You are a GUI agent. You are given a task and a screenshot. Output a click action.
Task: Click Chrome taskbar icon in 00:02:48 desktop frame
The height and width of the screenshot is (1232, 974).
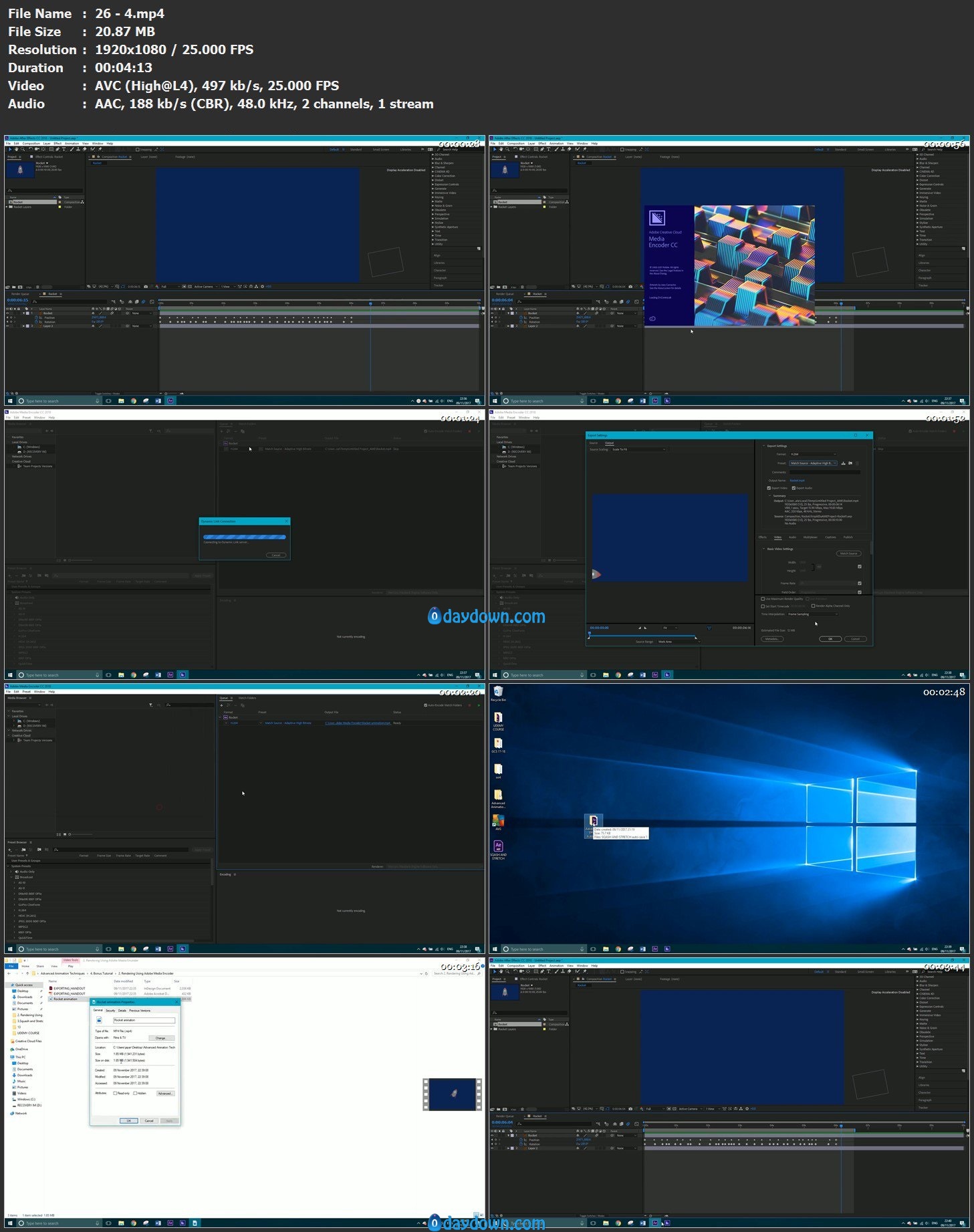tap(618, 949)
